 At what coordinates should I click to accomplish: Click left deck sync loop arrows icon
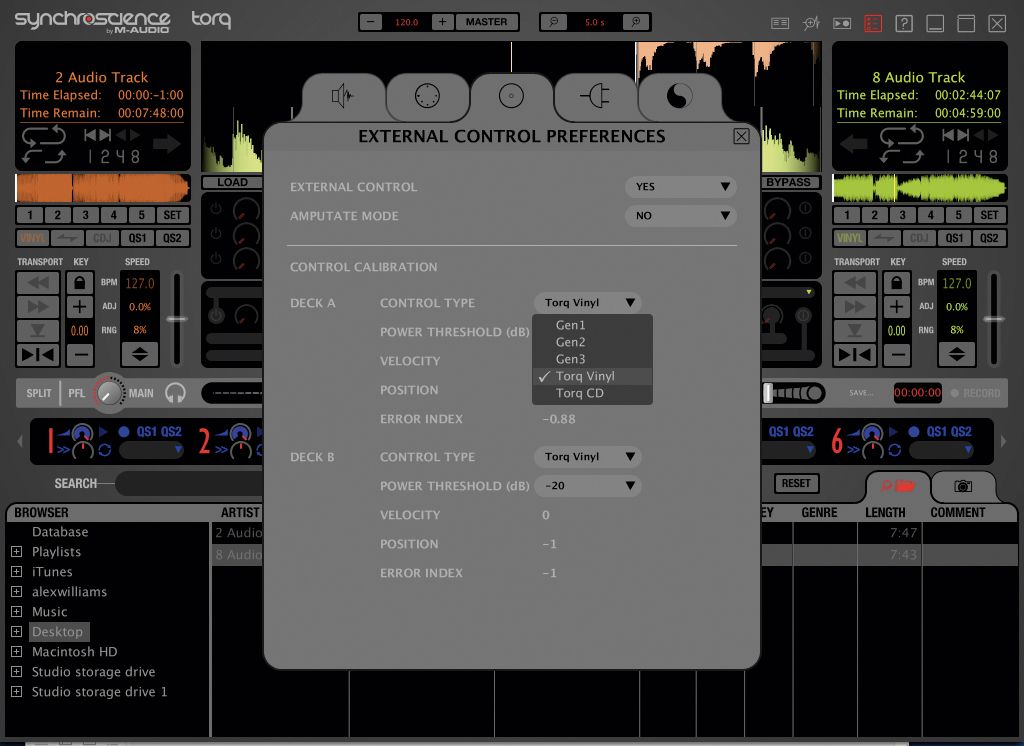pos(44,144)
